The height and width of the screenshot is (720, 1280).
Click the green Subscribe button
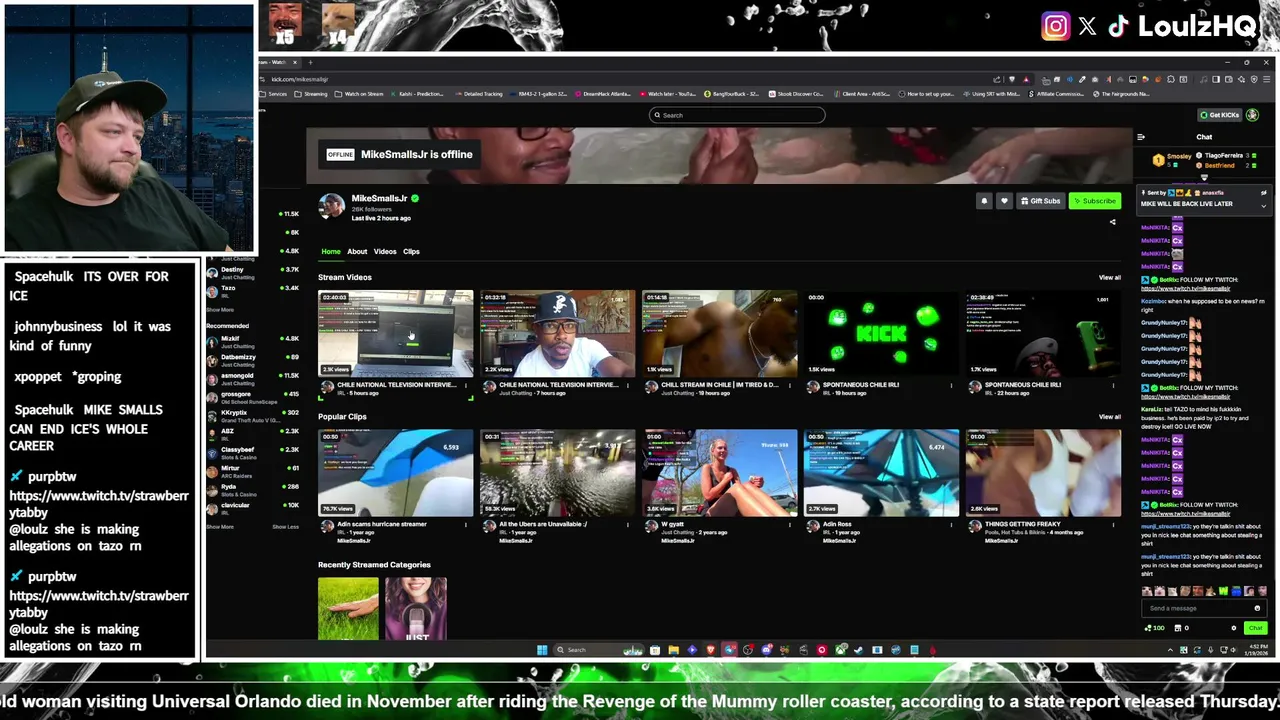click(x=1094, y=201)
